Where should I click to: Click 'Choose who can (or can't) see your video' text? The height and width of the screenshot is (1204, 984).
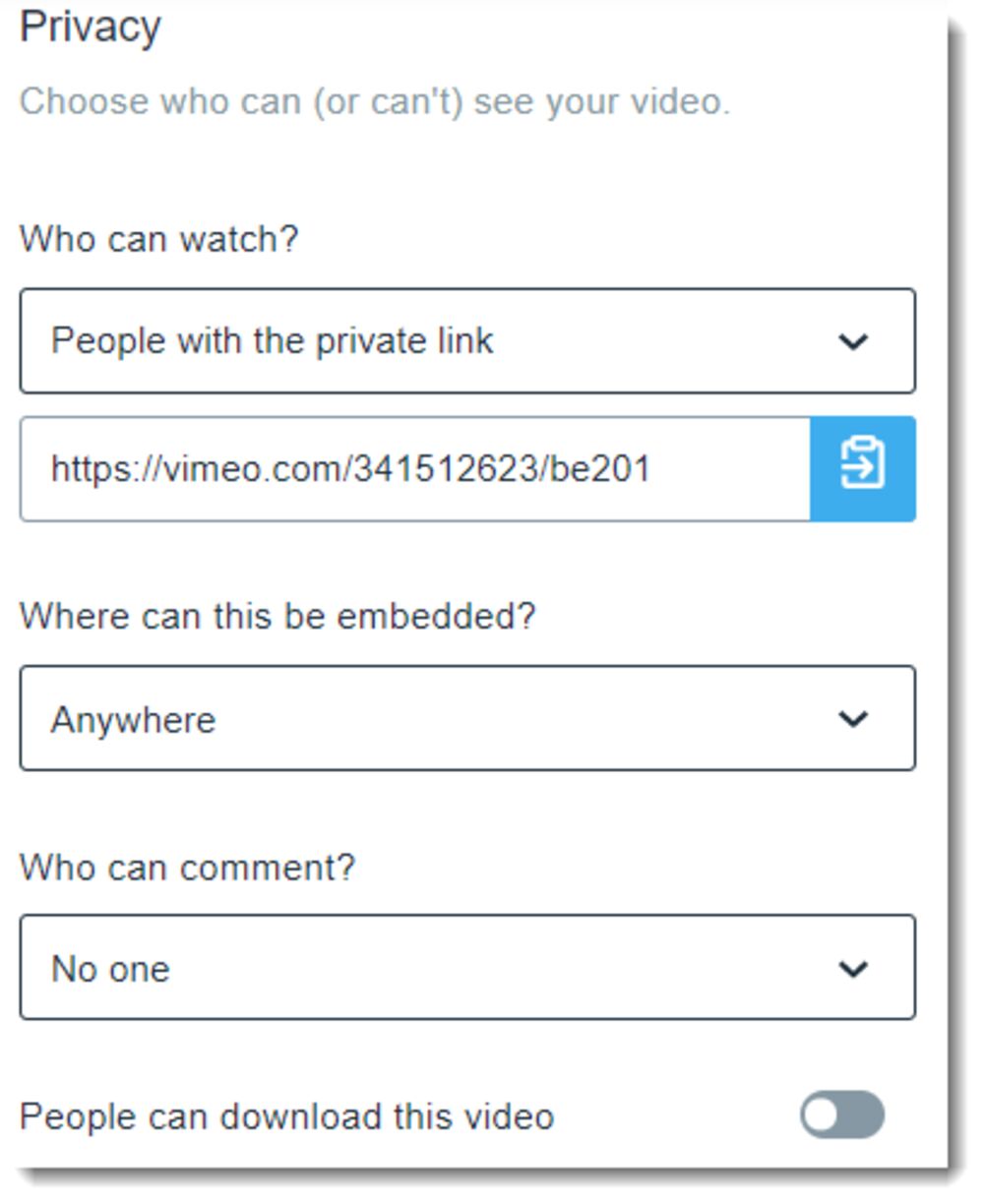click(375, 102)
